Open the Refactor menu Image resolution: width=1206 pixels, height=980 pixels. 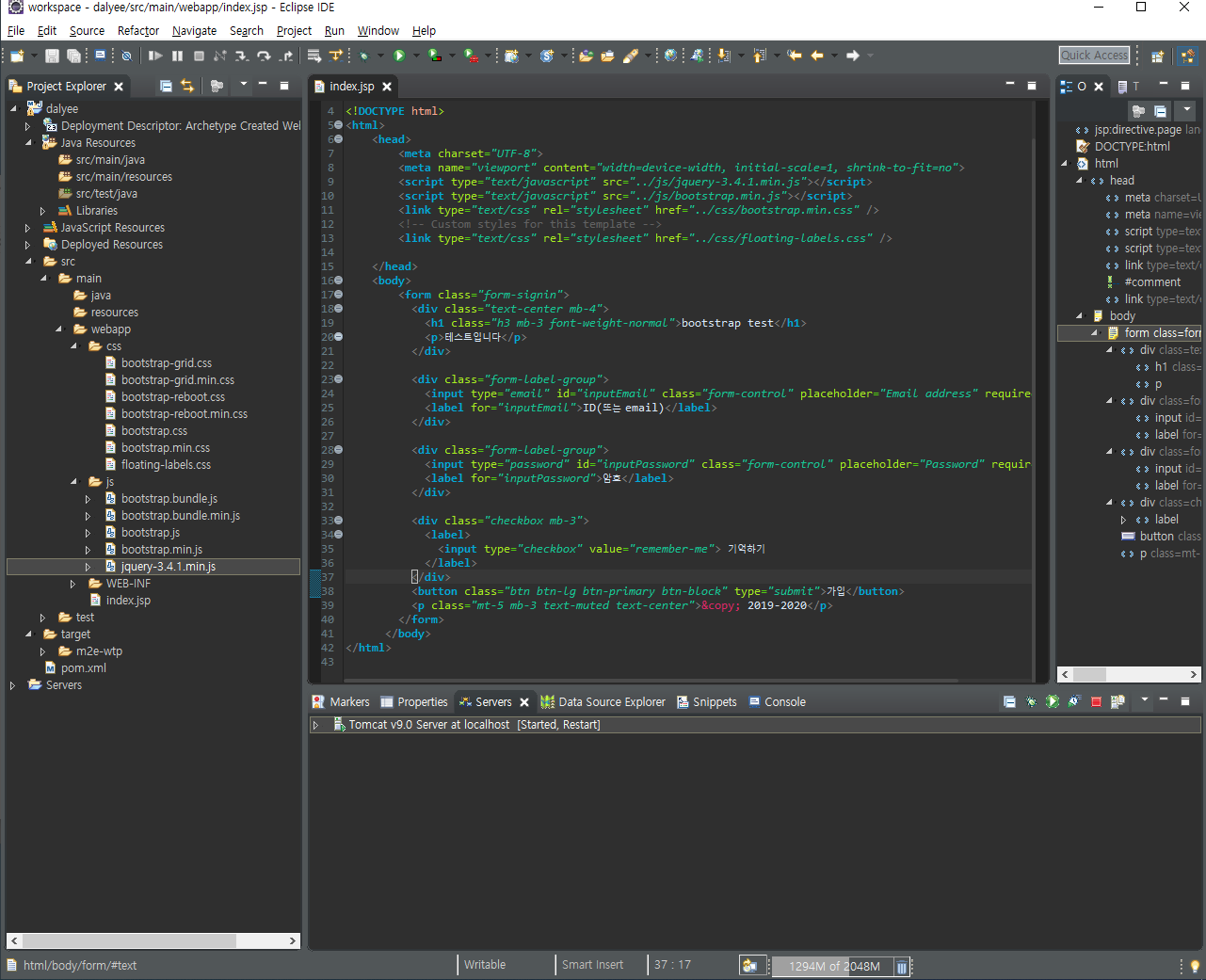138,31
